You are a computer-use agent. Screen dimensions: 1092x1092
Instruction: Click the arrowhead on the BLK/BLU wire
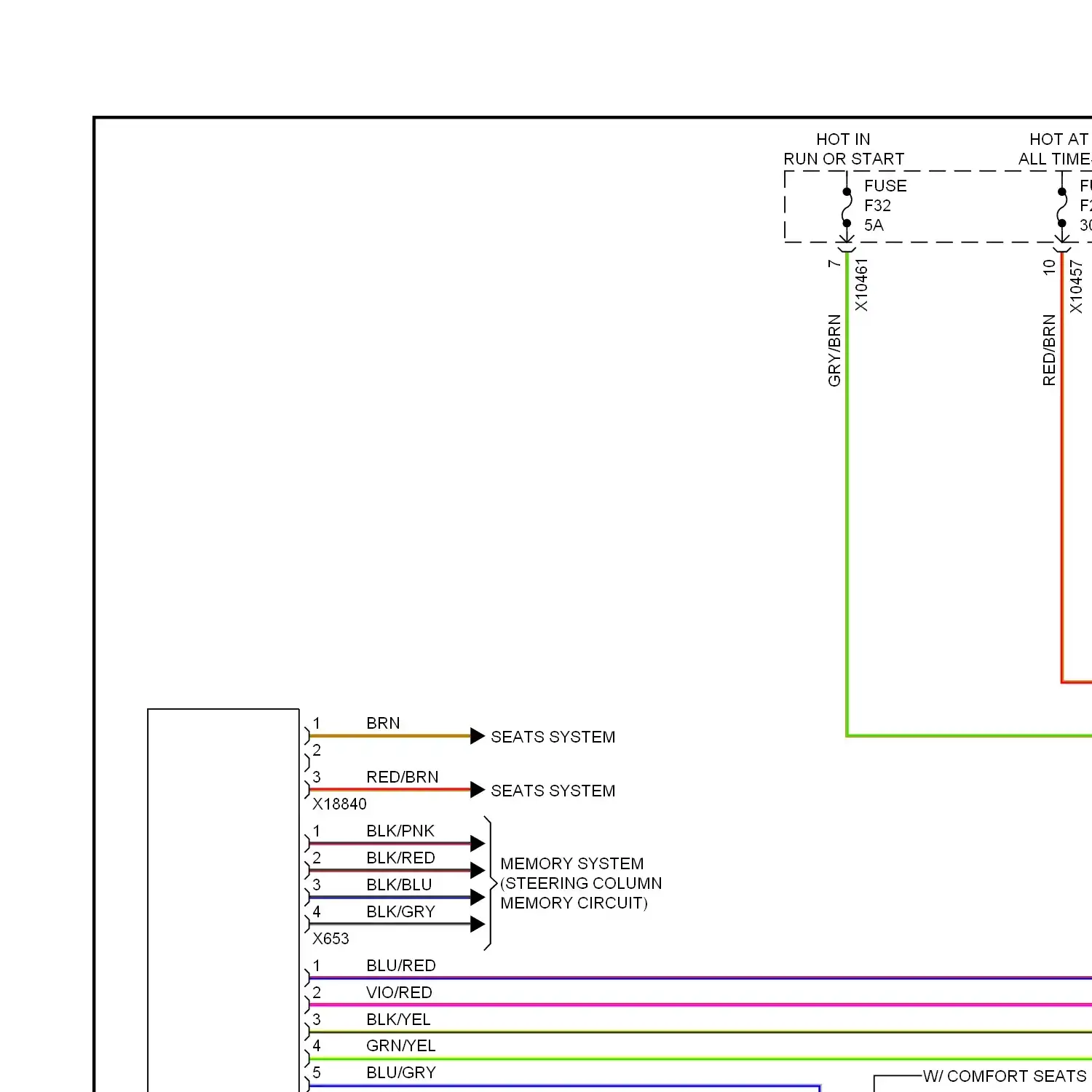(x=478, y=898)
